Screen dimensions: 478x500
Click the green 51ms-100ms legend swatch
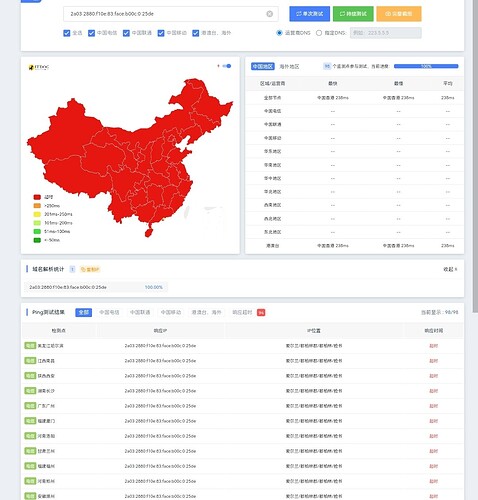click(x=37, y=231)
